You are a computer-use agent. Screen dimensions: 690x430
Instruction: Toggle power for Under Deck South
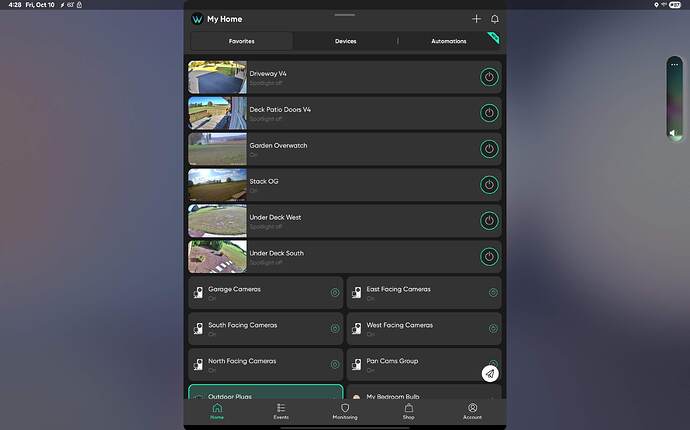(x=489, y=257)
